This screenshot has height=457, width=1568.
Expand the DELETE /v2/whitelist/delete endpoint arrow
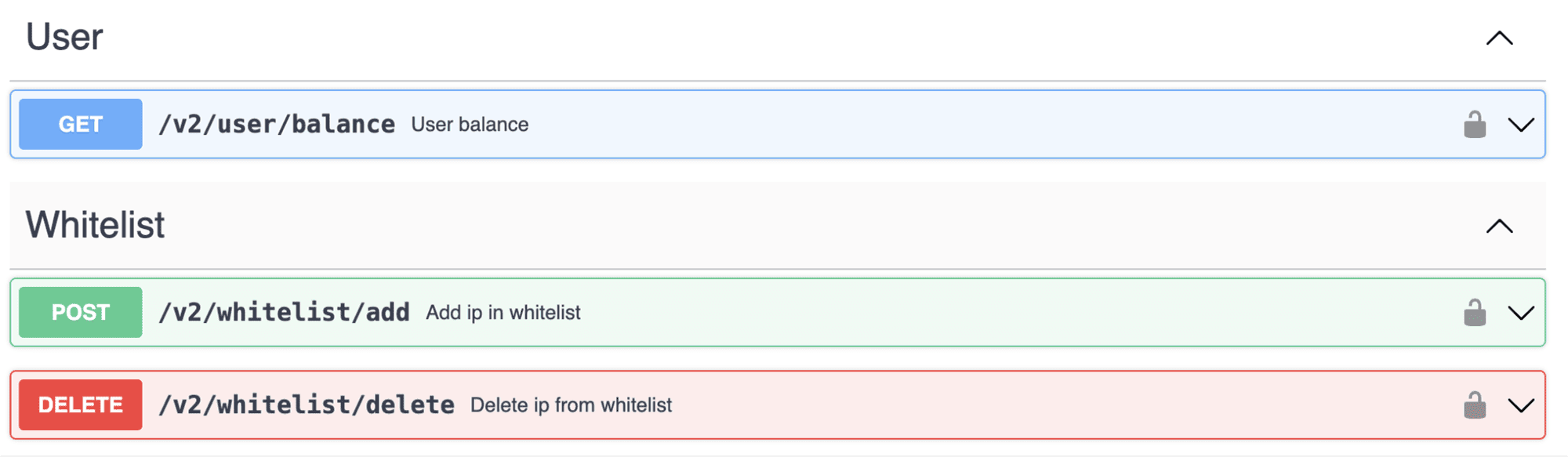point(1521,405)
